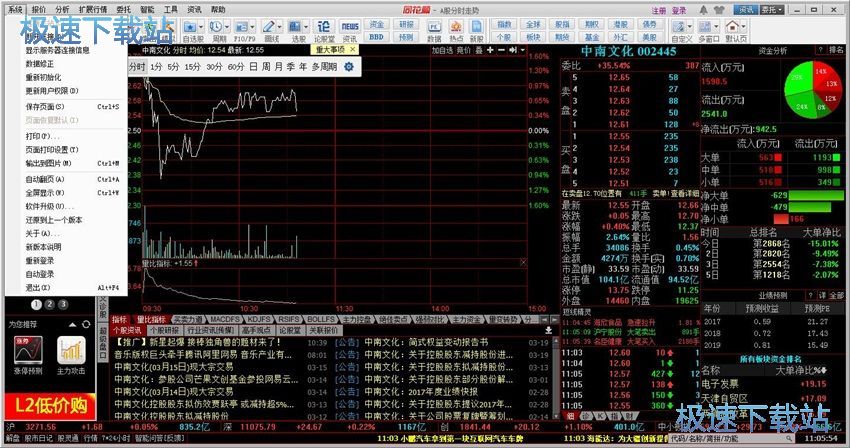This screenshot has width=850, height=448.
Task: Select the 15分 period option
Action: 192,67
